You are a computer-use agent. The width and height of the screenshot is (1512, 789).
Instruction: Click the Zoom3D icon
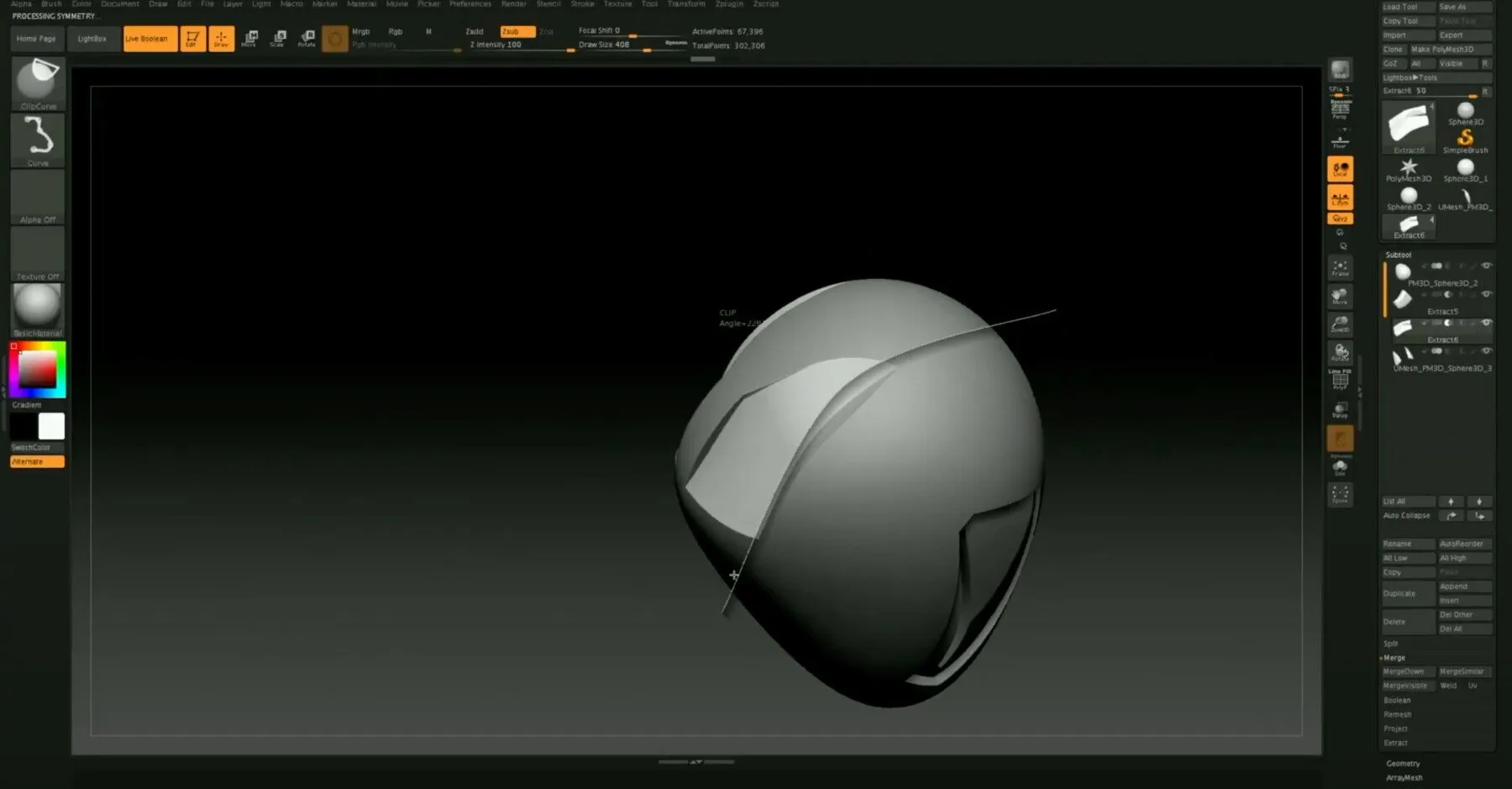point(1340,325)
